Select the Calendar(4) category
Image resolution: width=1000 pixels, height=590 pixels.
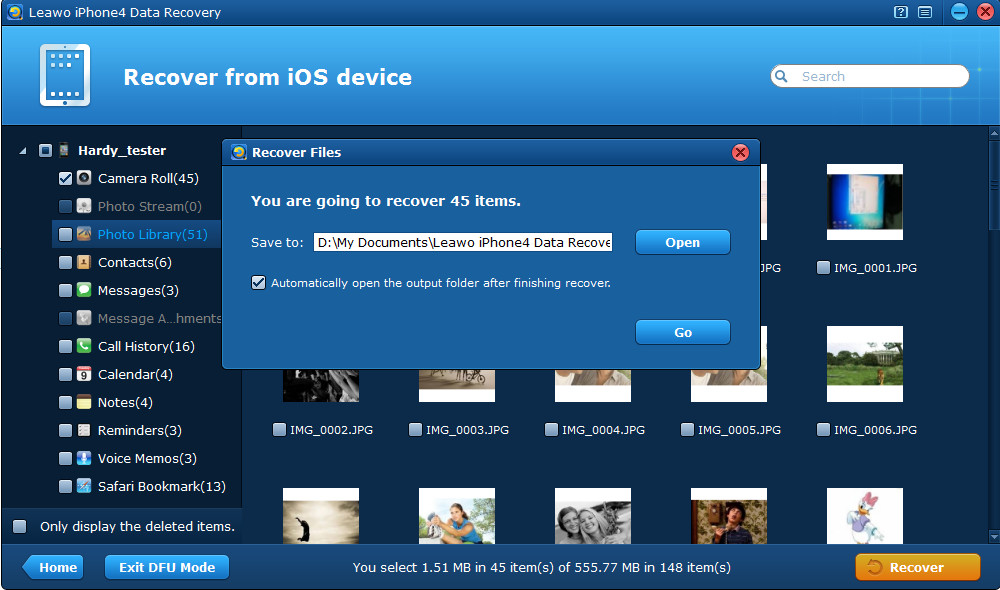pos(135,374)
